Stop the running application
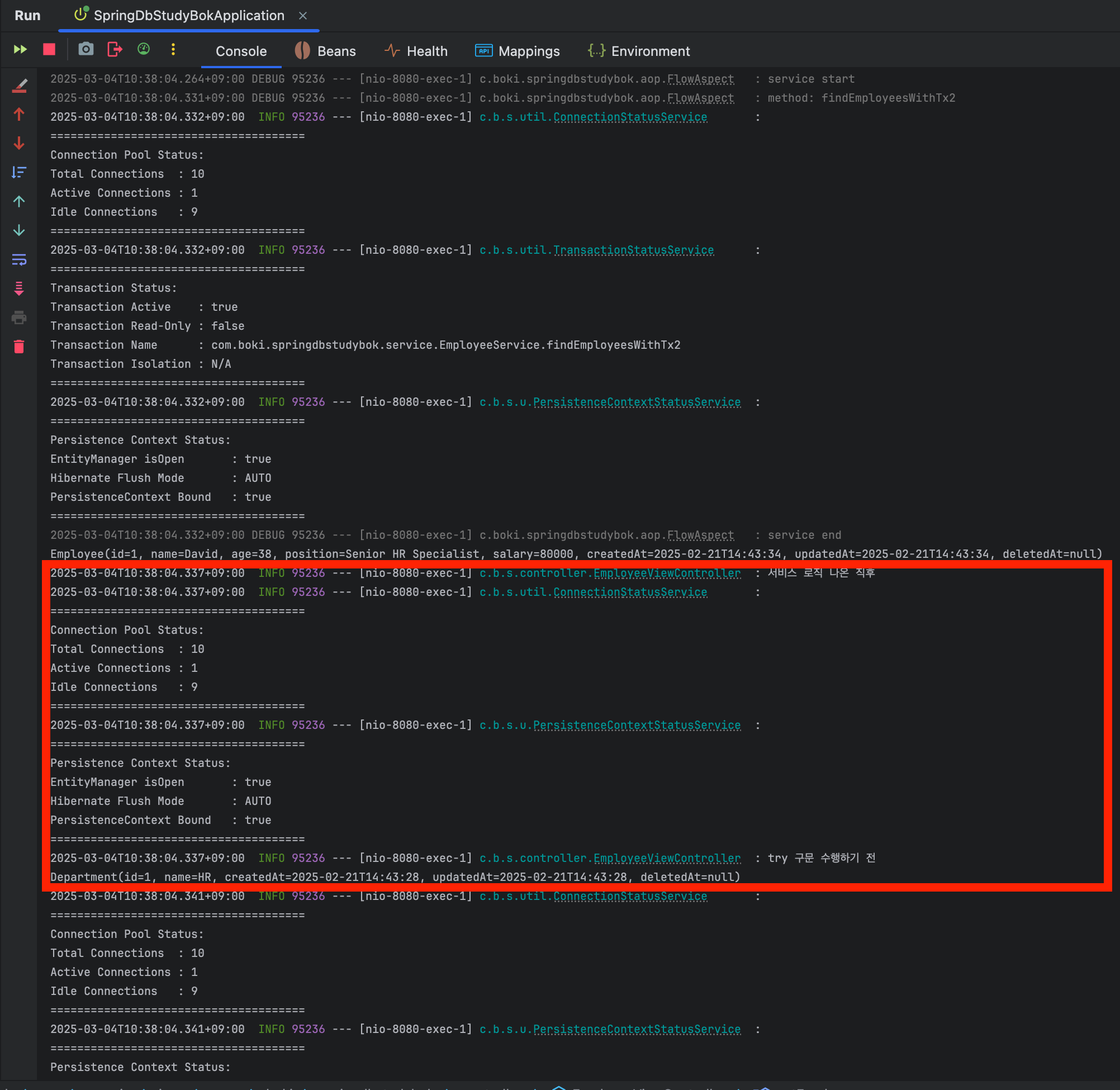 pyautogui.click(x=49, y=50)
